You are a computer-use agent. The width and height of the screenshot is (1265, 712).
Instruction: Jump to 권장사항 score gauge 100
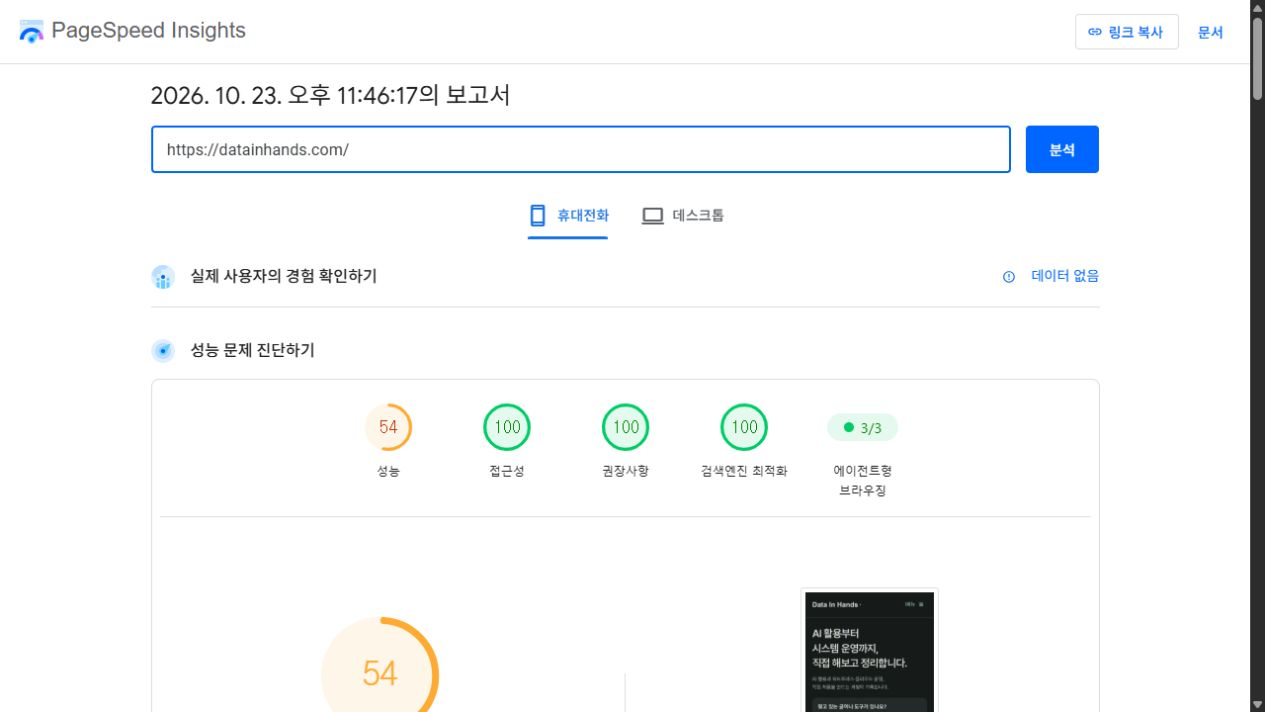point(626,428)
